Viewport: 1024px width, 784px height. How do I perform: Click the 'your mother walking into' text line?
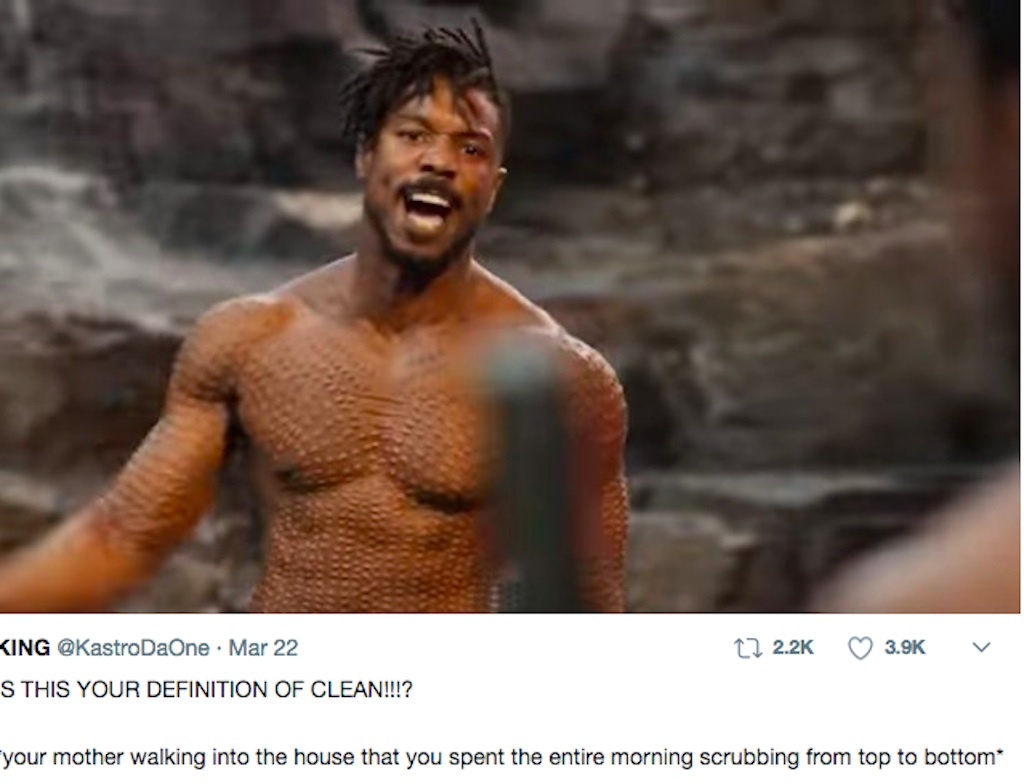(500, 758)
